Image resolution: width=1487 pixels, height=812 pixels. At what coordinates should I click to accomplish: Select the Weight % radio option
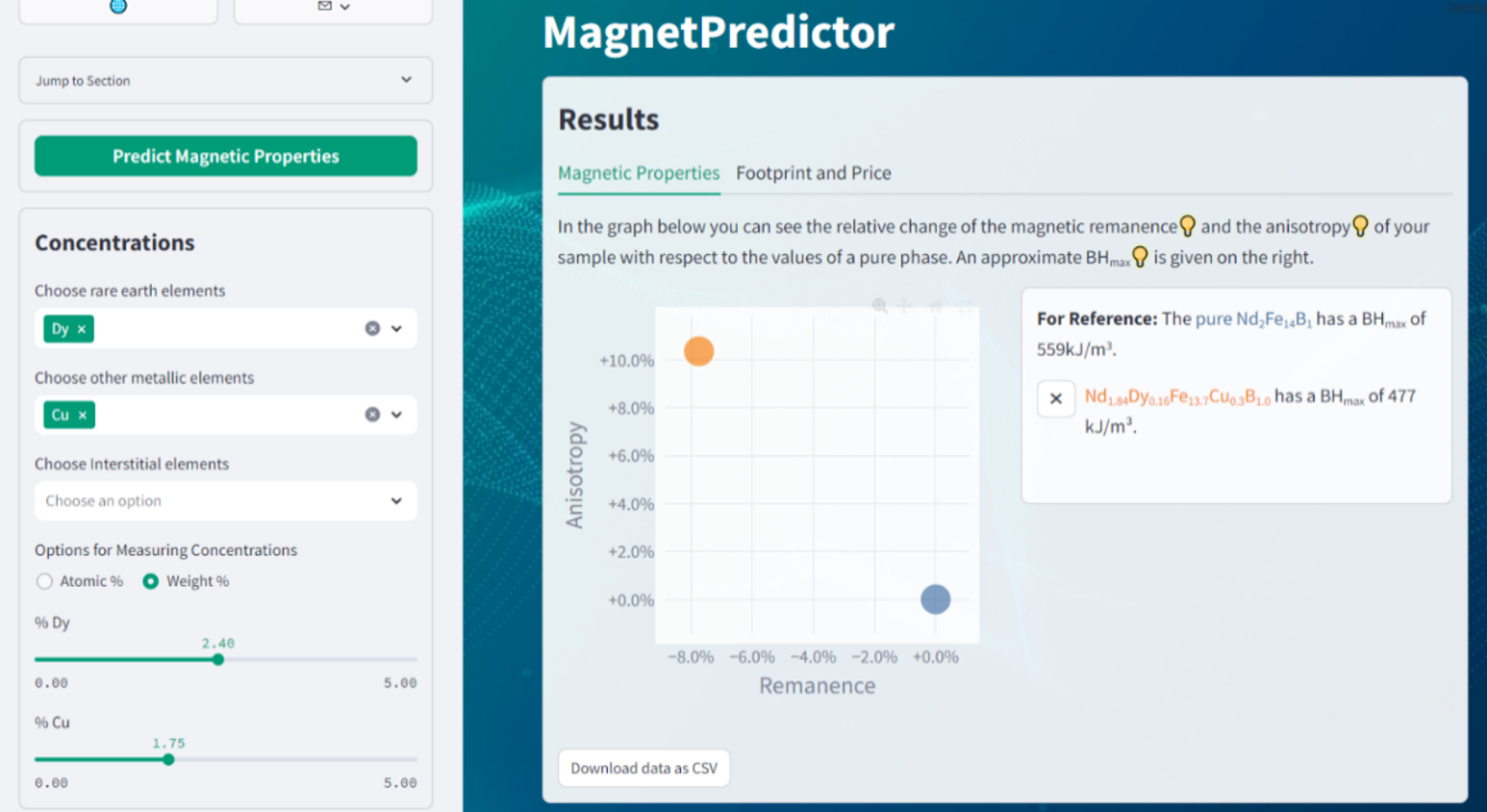point(151,581)
